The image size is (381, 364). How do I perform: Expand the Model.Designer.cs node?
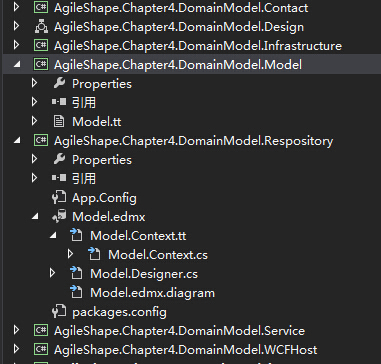(52, 273)
